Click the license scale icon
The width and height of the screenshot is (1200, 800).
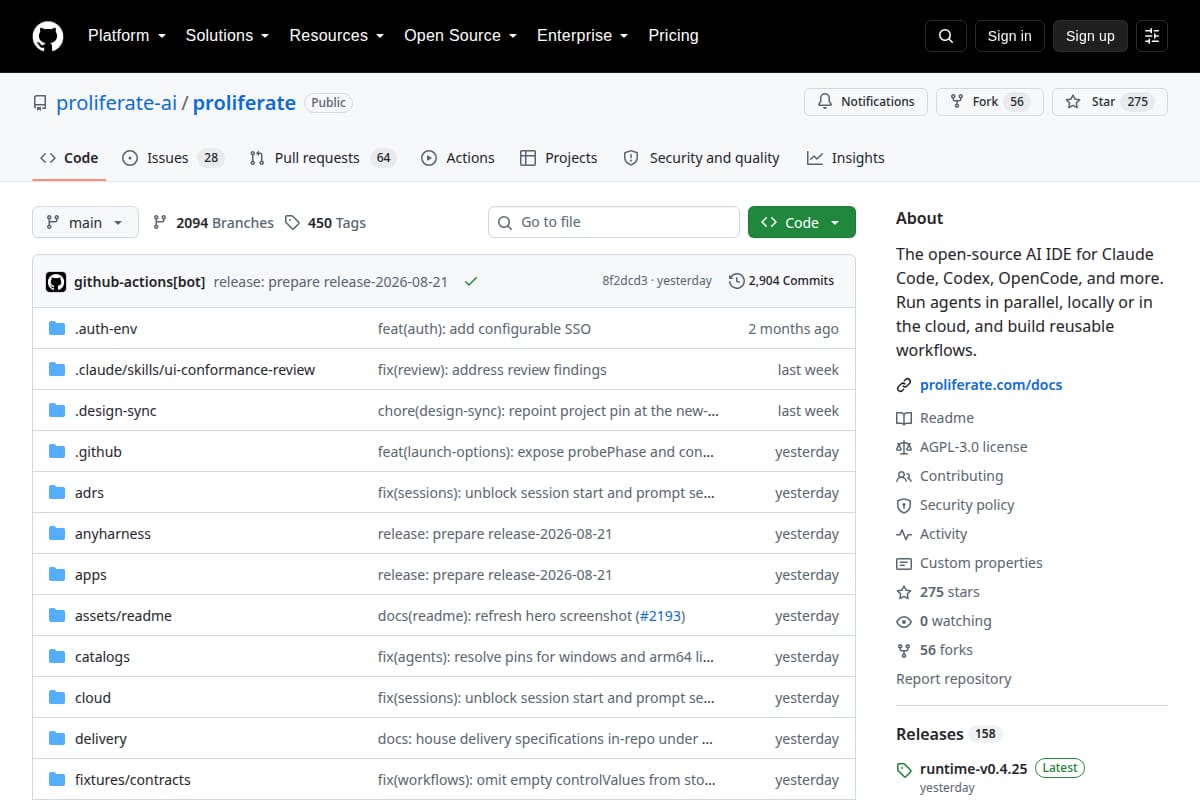(x=904, y=447)
